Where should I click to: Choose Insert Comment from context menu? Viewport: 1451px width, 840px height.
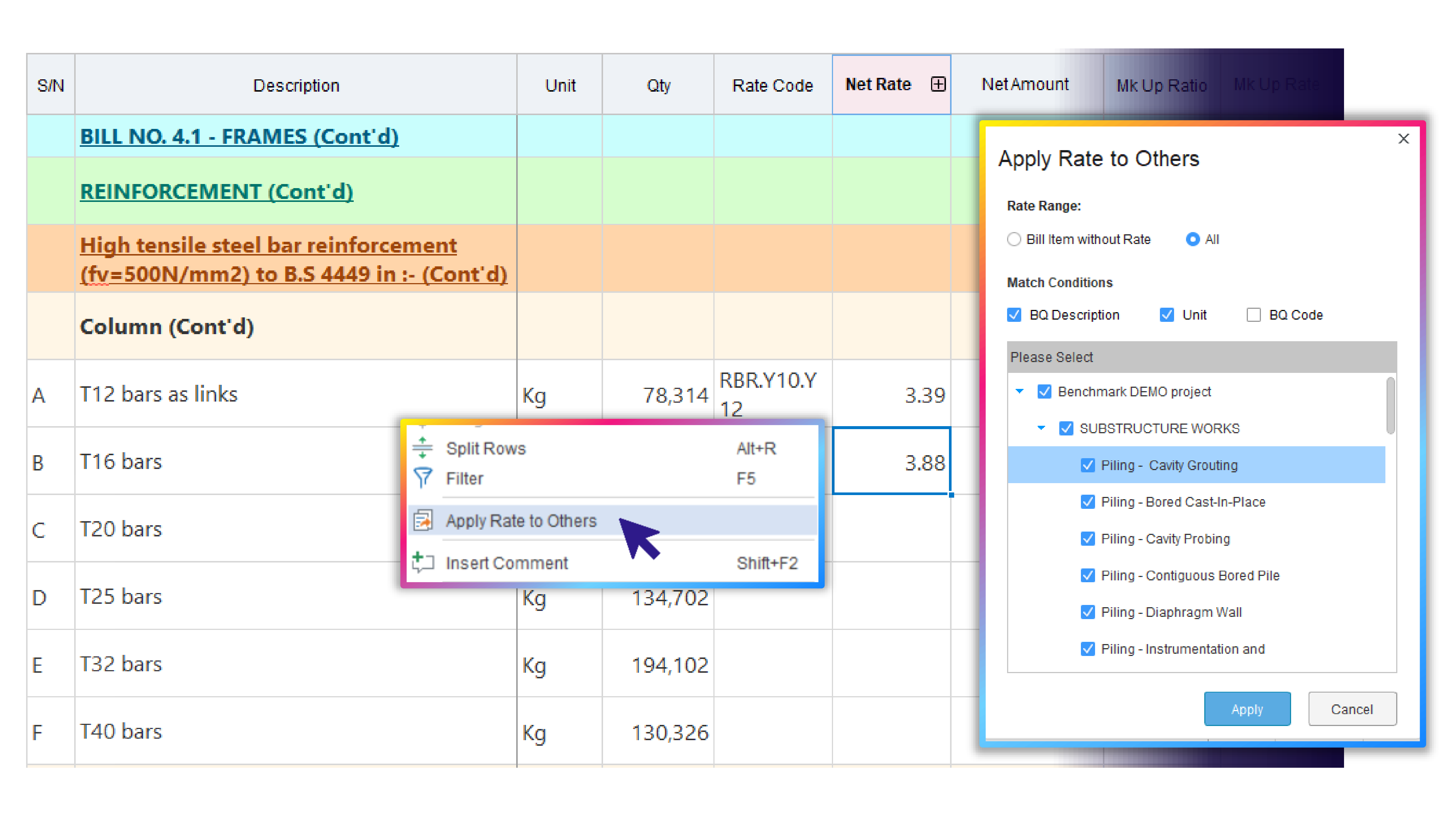(x=507, y=563)
